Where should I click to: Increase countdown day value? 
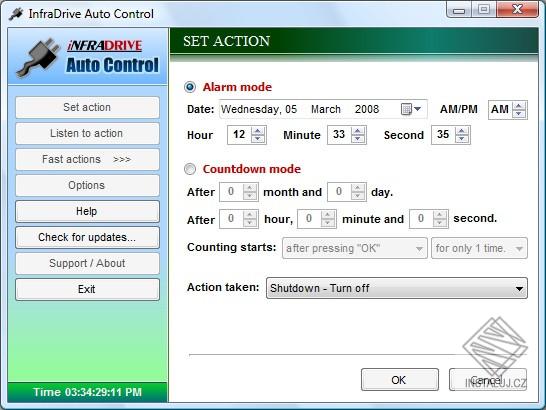[x=358, y=188]
